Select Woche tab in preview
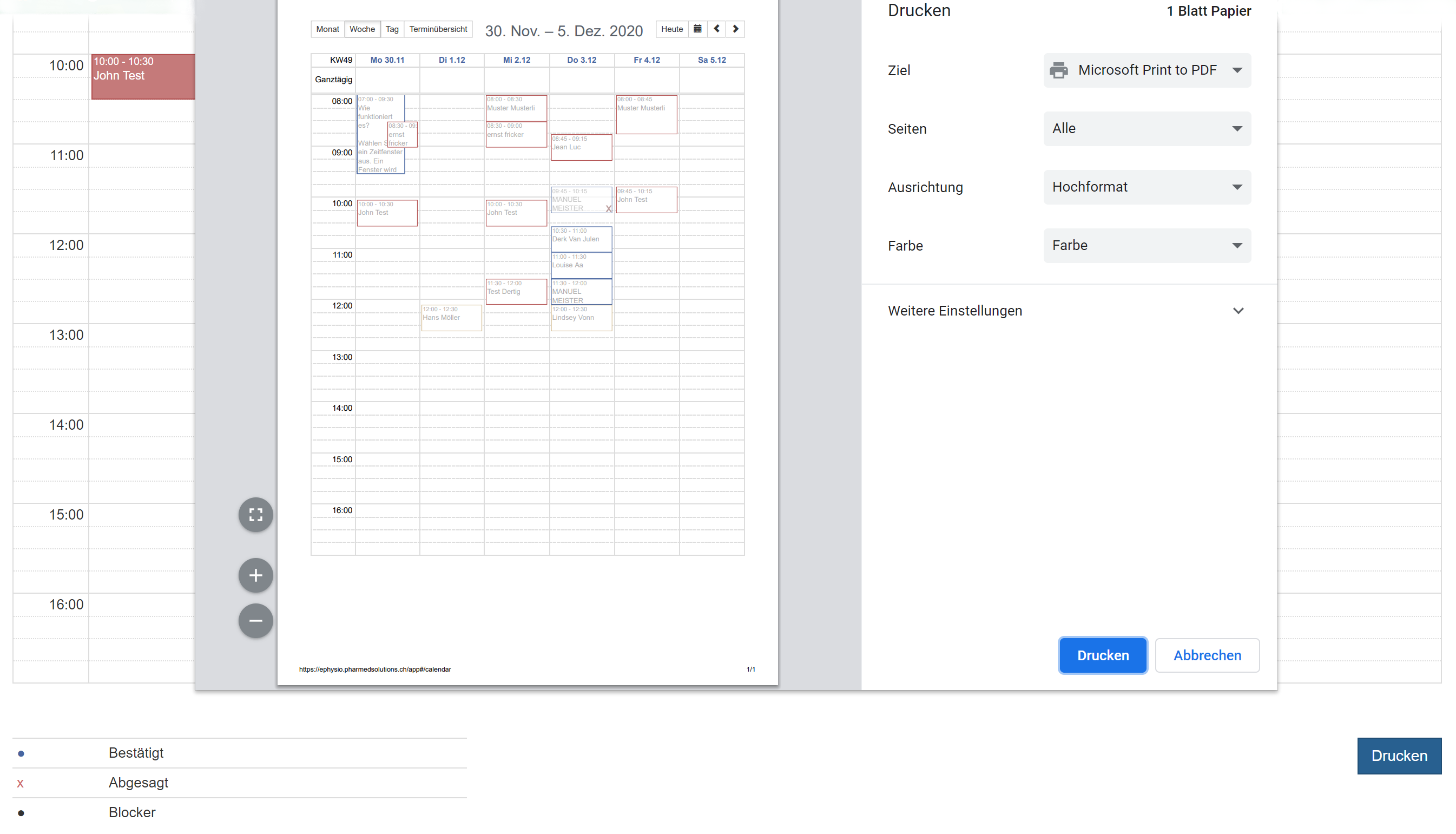The height and width of the screenshot is (834, 1456). (x=362, y=29)
